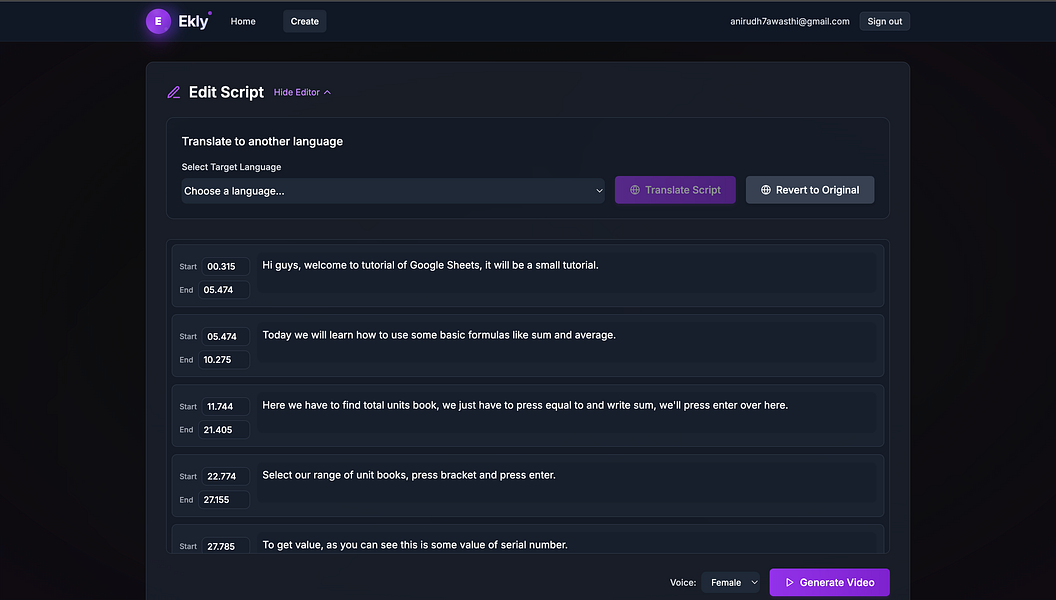The width and height of the screenshot is (1056, 600).
Task: Edit the Start time 22.774 field
Action: pos(226,476)
